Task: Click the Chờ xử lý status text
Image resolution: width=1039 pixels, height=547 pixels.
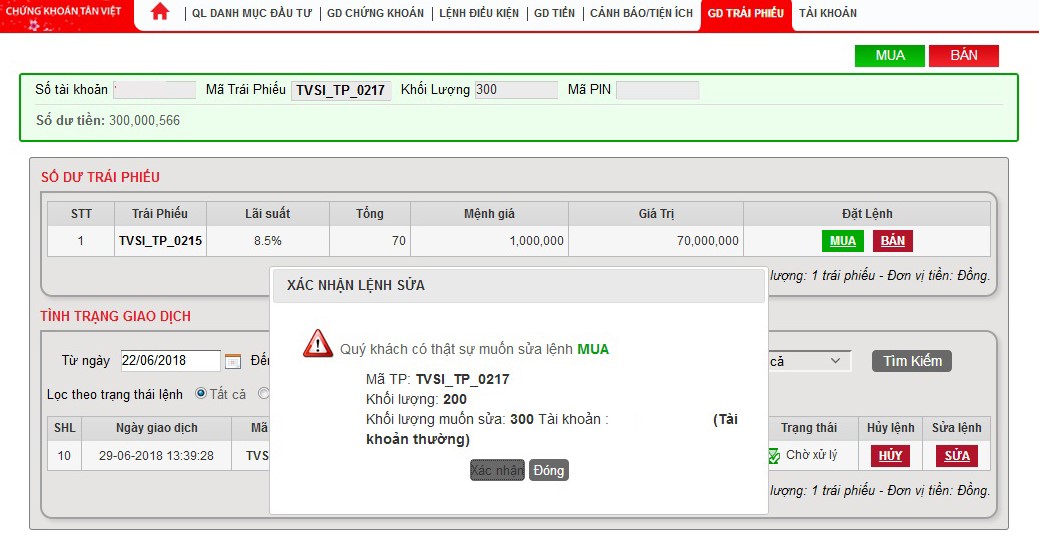Action: point(811,455)
